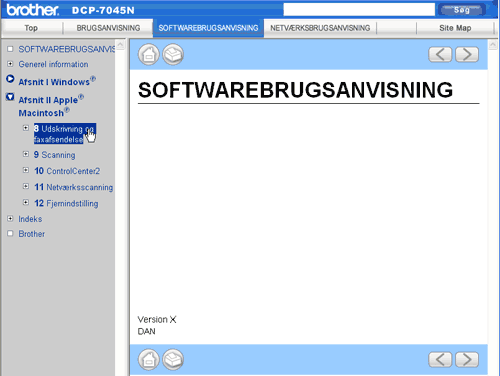The width and height of the screenshot is (500, 376).
Task: Click the bottom print icon
Action: point(173,359)
